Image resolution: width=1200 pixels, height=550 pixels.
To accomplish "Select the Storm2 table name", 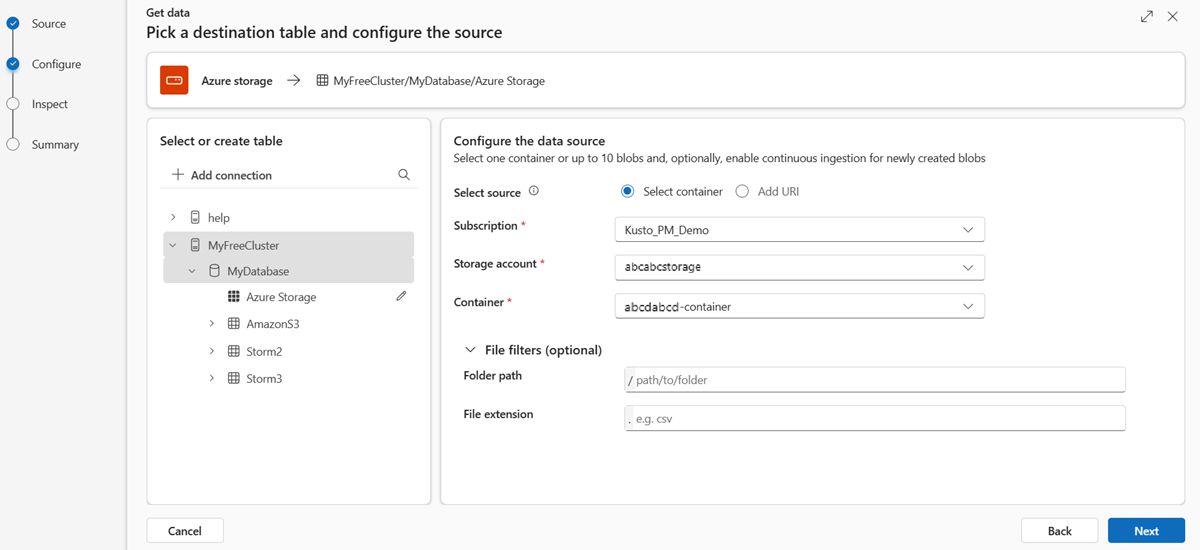I will coord(264,351).
